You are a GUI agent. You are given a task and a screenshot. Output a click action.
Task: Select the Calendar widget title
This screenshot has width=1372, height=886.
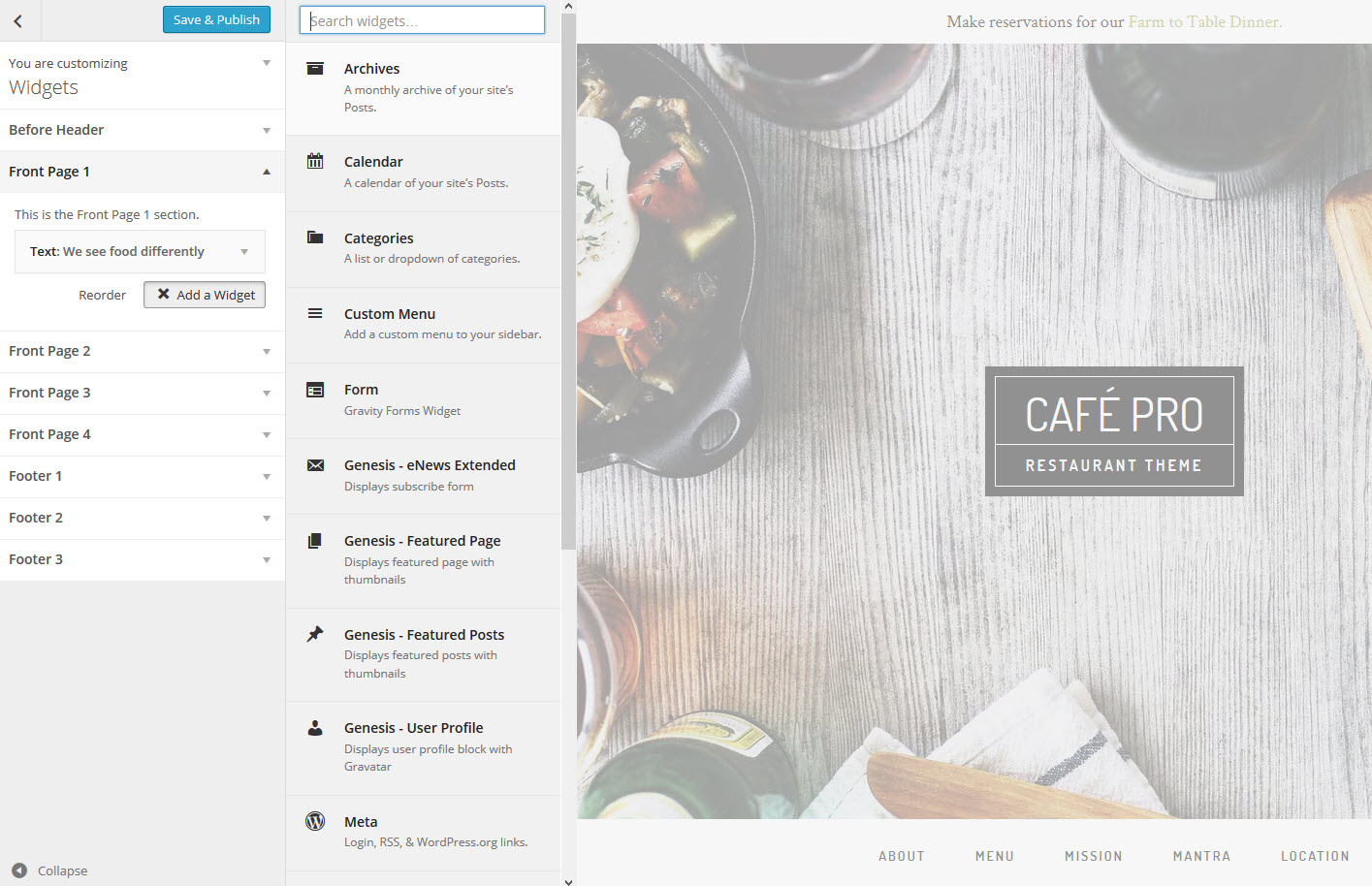[x=373, y=162]
